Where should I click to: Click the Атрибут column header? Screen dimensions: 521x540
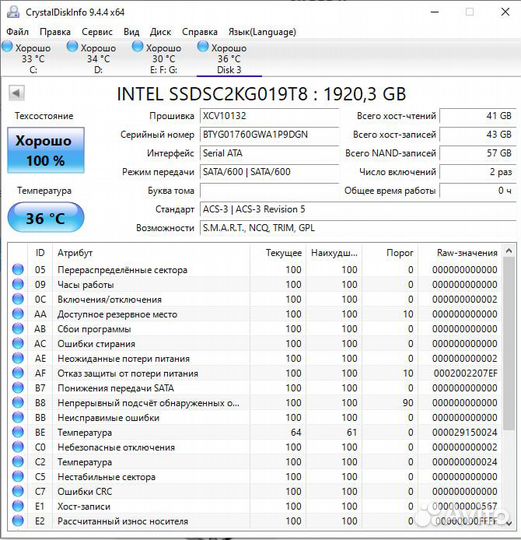(151, 253)
